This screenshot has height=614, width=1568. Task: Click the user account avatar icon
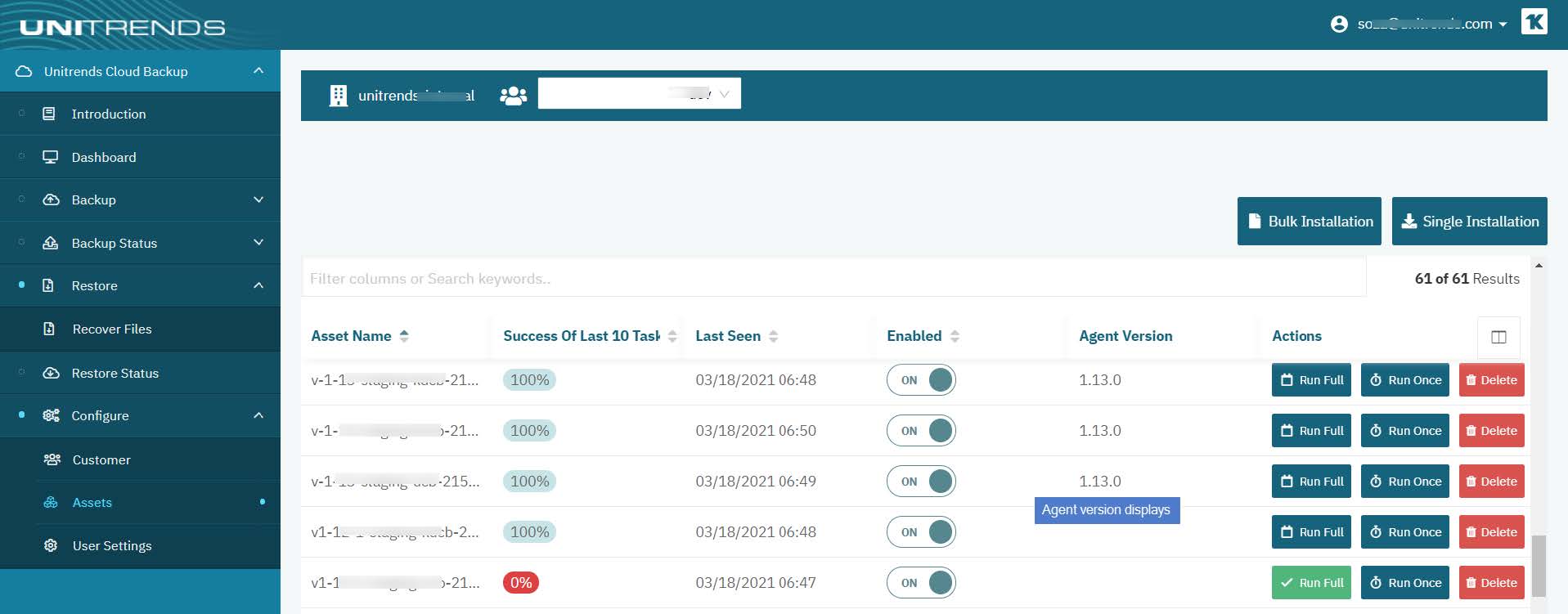pyautogui.click(x=1339, y=25)
